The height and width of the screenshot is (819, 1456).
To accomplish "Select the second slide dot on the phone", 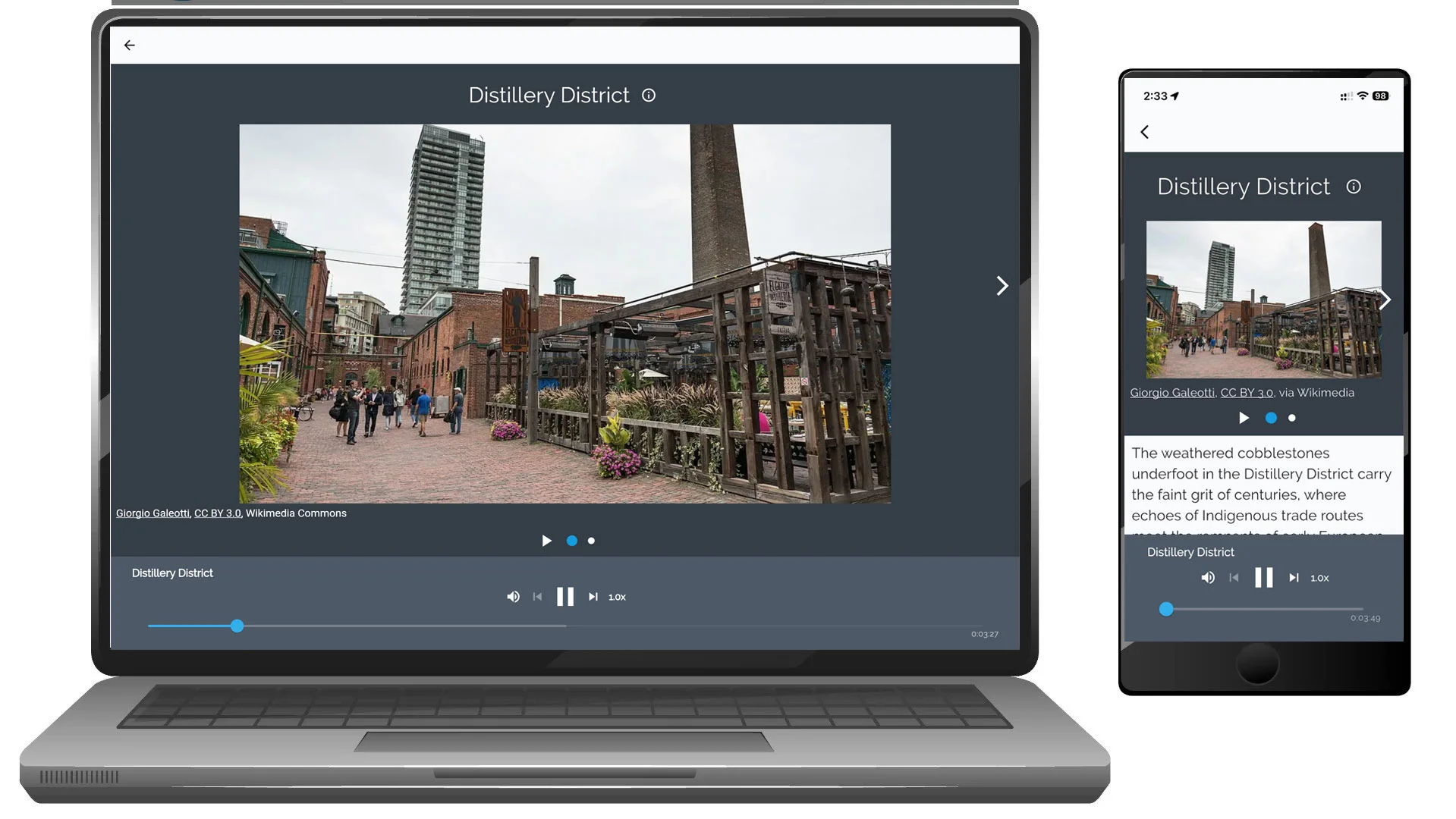I will pyautogui.click(x=1292, y=418).
